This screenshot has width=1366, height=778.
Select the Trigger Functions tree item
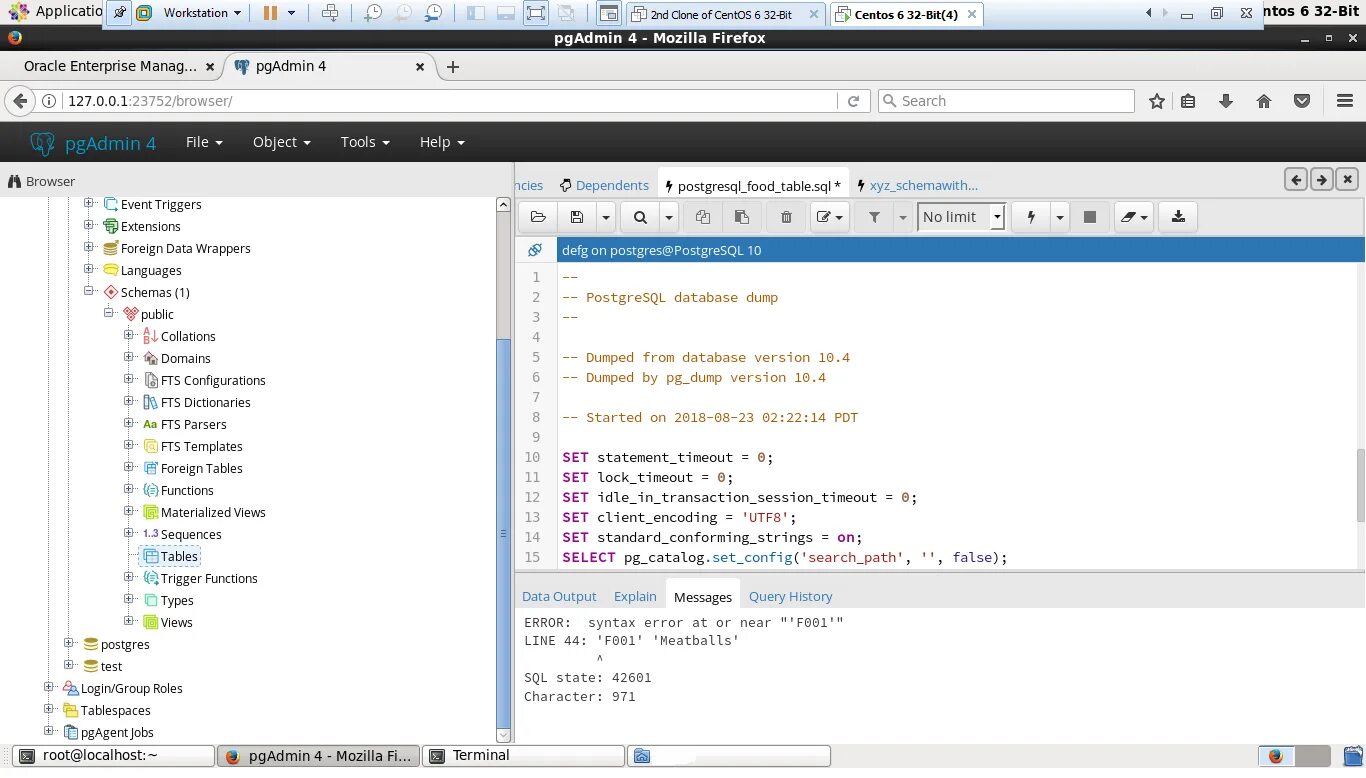tap(200, 578)
